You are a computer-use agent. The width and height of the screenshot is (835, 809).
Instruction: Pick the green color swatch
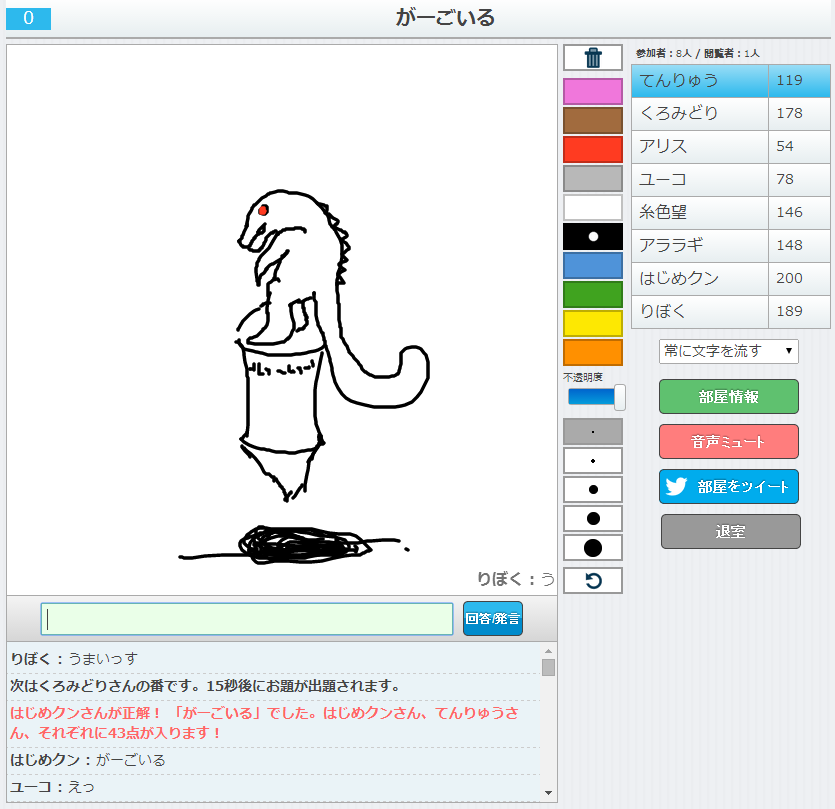point(593,295)
